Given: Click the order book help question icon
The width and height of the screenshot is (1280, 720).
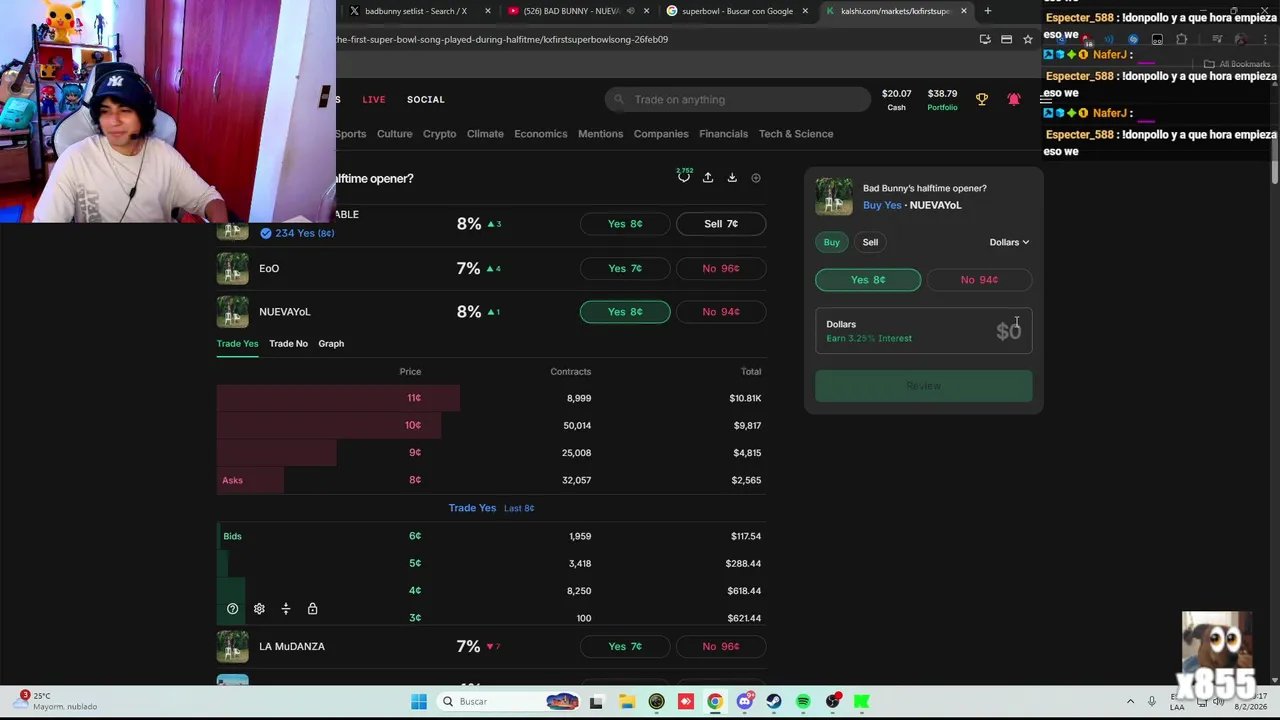Looking at the screenshot, I should 232,609.
